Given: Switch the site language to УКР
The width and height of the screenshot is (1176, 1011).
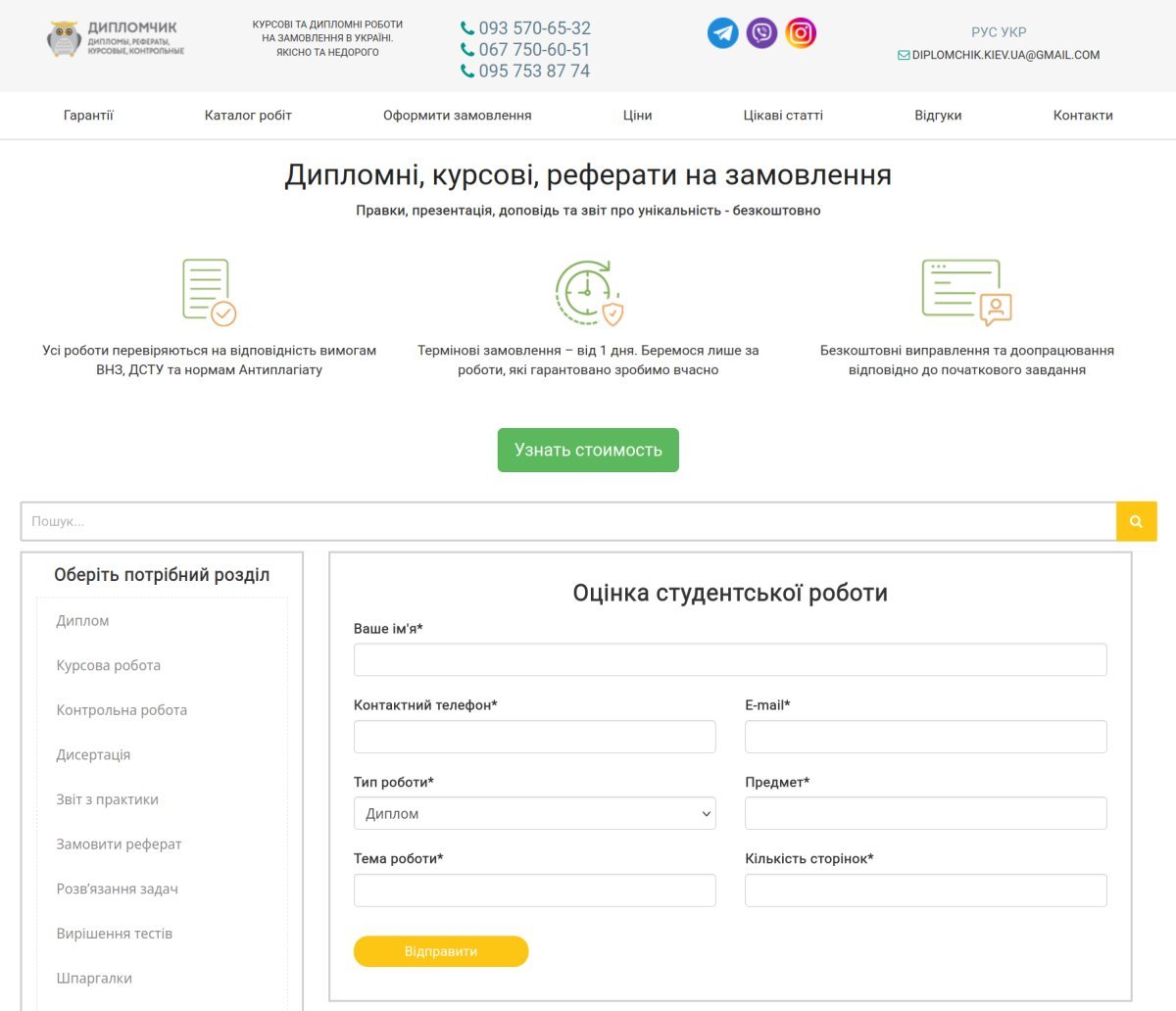Looking at the screenshot, I should point(1014,32).
